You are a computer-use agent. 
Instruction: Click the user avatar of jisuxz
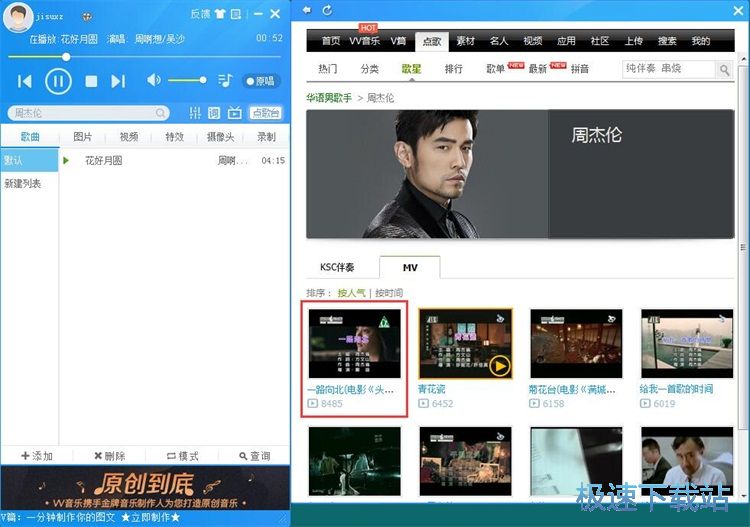click(x=18, y=16)
